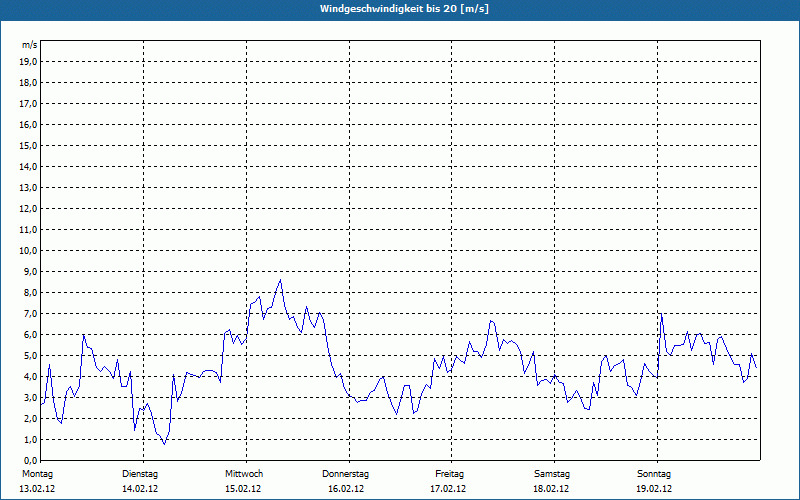This screenshot has height=500, width=800.
Task: Click the chart title Windgeschwindigkeit bis 20 [m/s]
Action: pyautogui.click(x=405, y=9)
